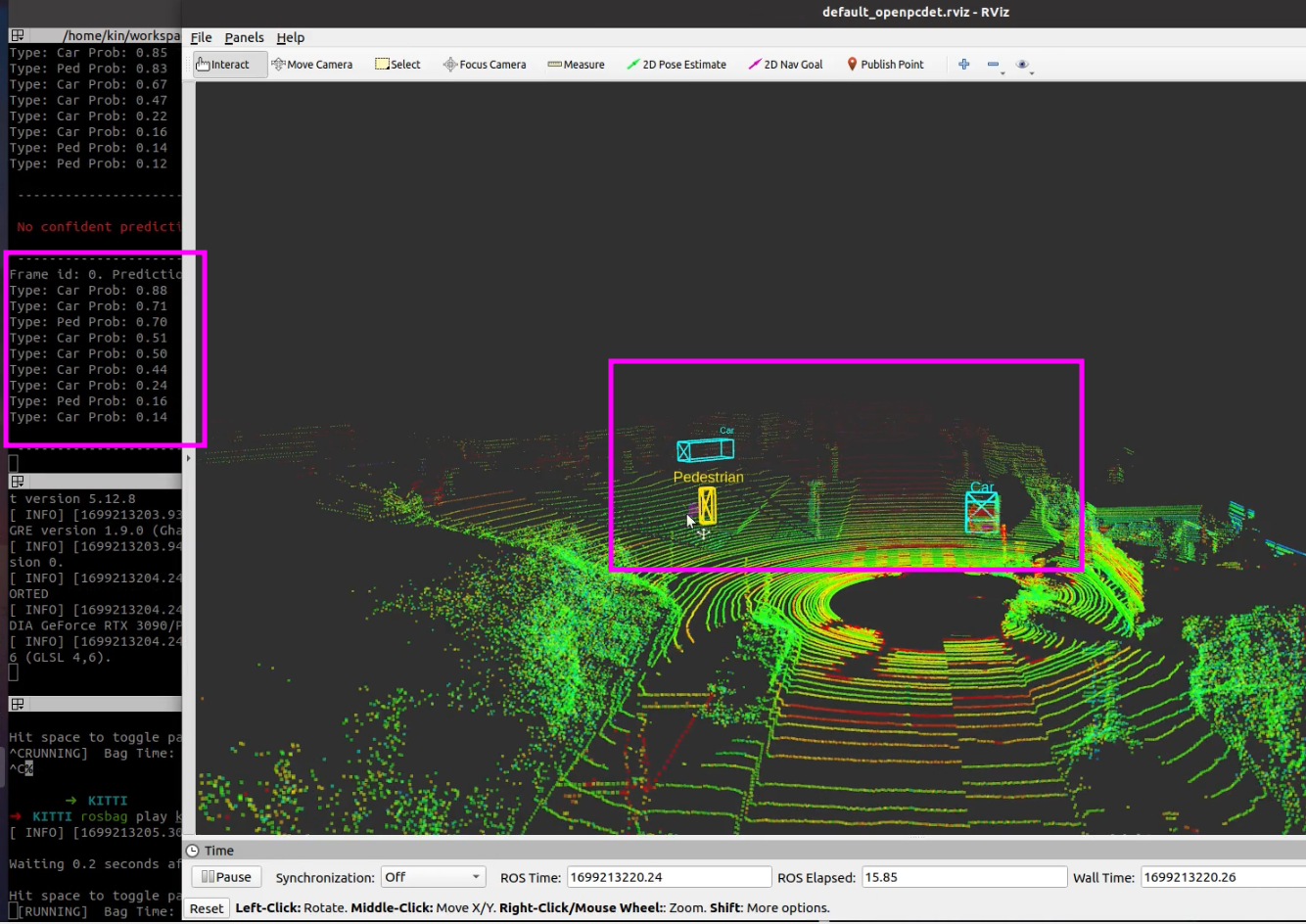The image size is (1306, 924).
Task: Click terminal line 'Type: Car Prob: 0.71'
Action: [88, 306]
